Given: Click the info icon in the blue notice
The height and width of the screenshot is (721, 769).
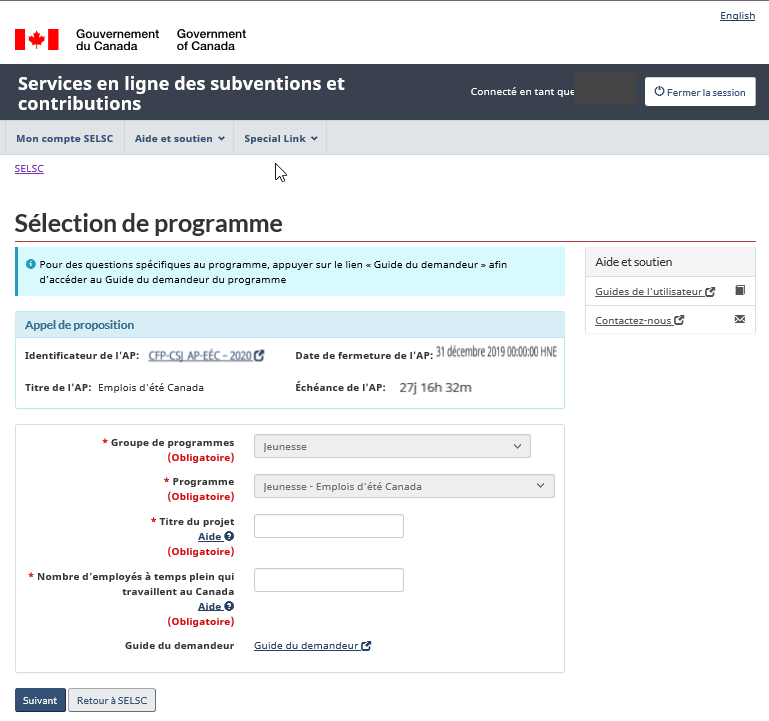Looking at the screenshot, I should pyautogui.click(x=31, y=264).
